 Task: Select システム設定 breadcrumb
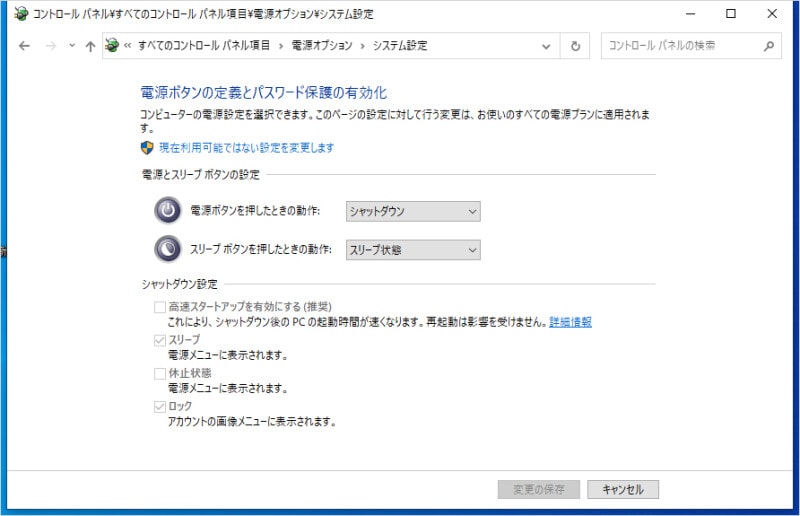[x=400, y=45]
